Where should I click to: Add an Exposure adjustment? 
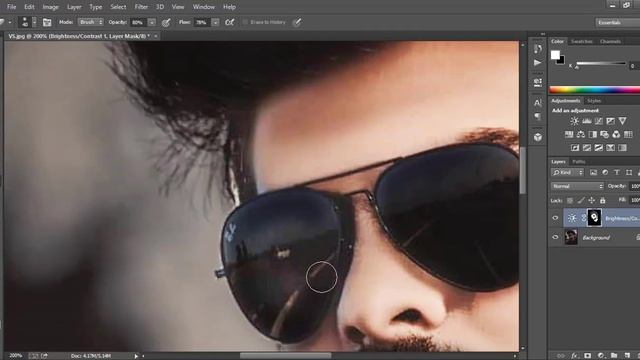(610, 121)
